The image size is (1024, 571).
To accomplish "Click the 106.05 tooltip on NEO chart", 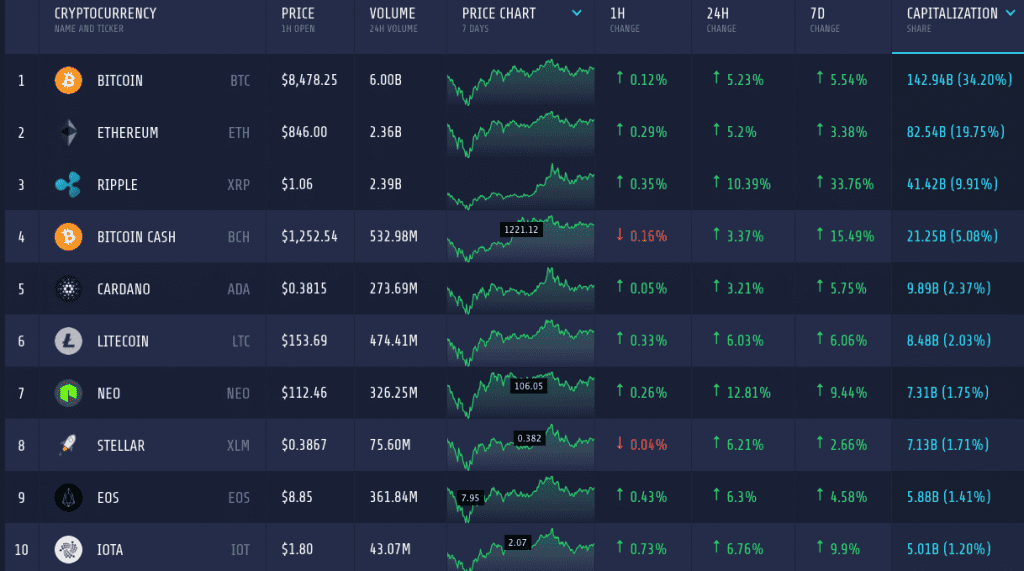I will tap(528, 386).
